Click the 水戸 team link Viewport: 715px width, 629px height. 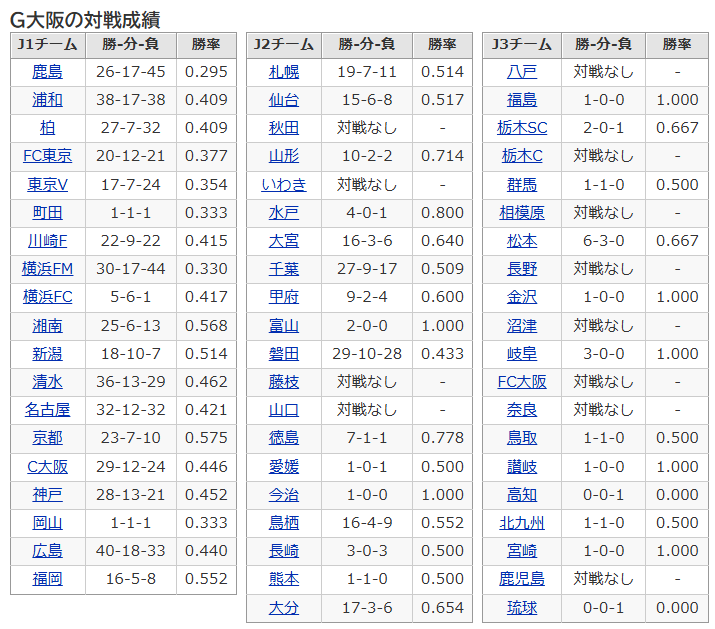(284, 213)
